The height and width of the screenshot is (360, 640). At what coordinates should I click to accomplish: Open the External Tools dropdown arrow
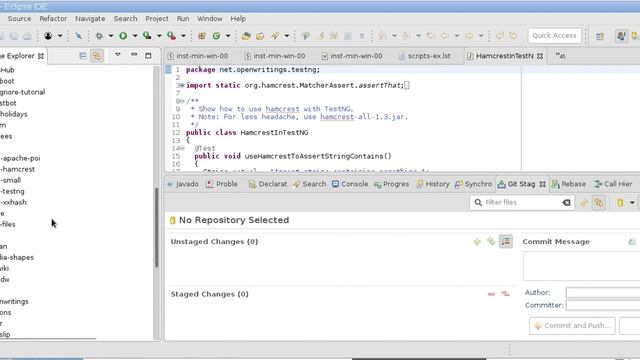click(x=183, y=36)
